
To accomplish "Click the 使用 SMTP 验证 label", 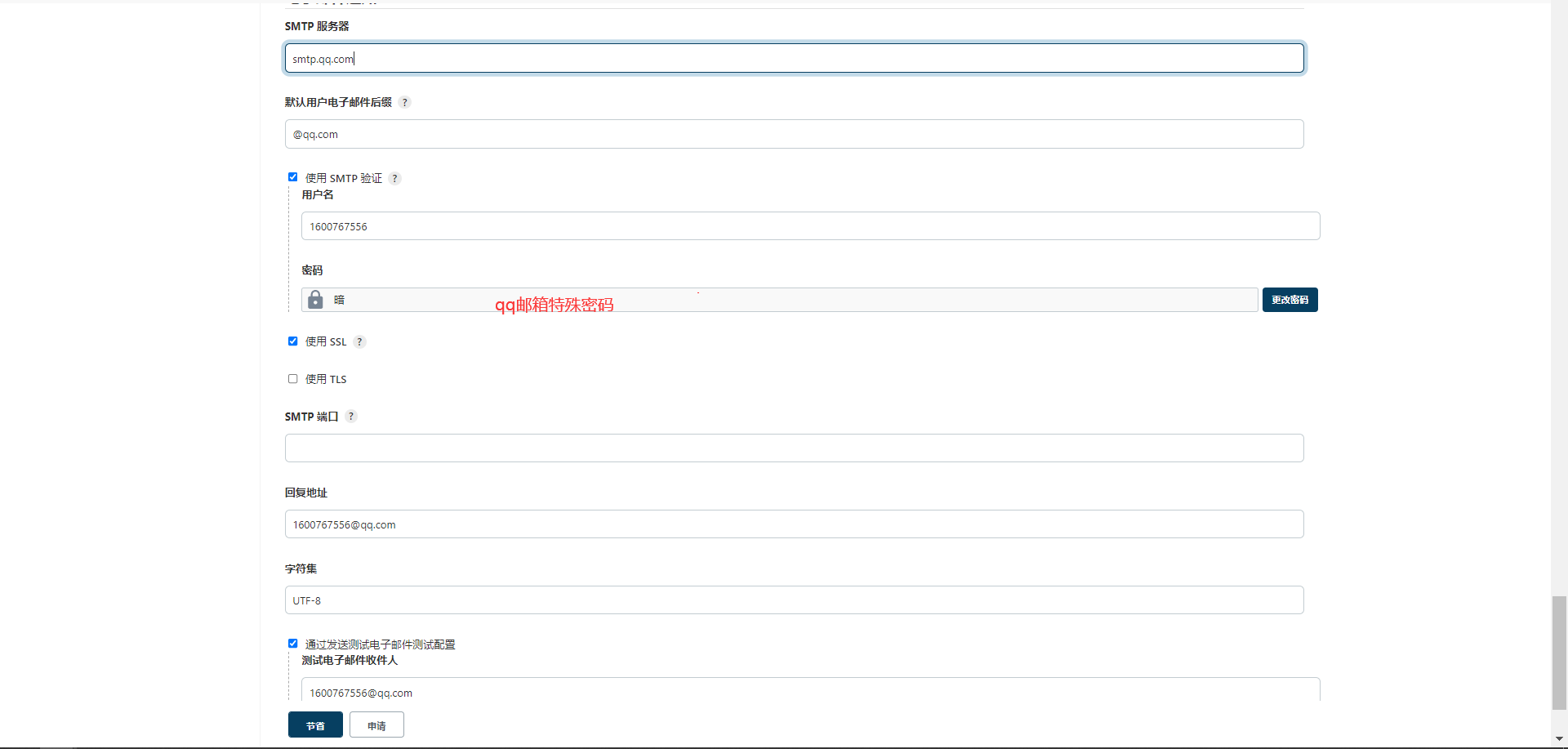I will click(x=344, y=178).
